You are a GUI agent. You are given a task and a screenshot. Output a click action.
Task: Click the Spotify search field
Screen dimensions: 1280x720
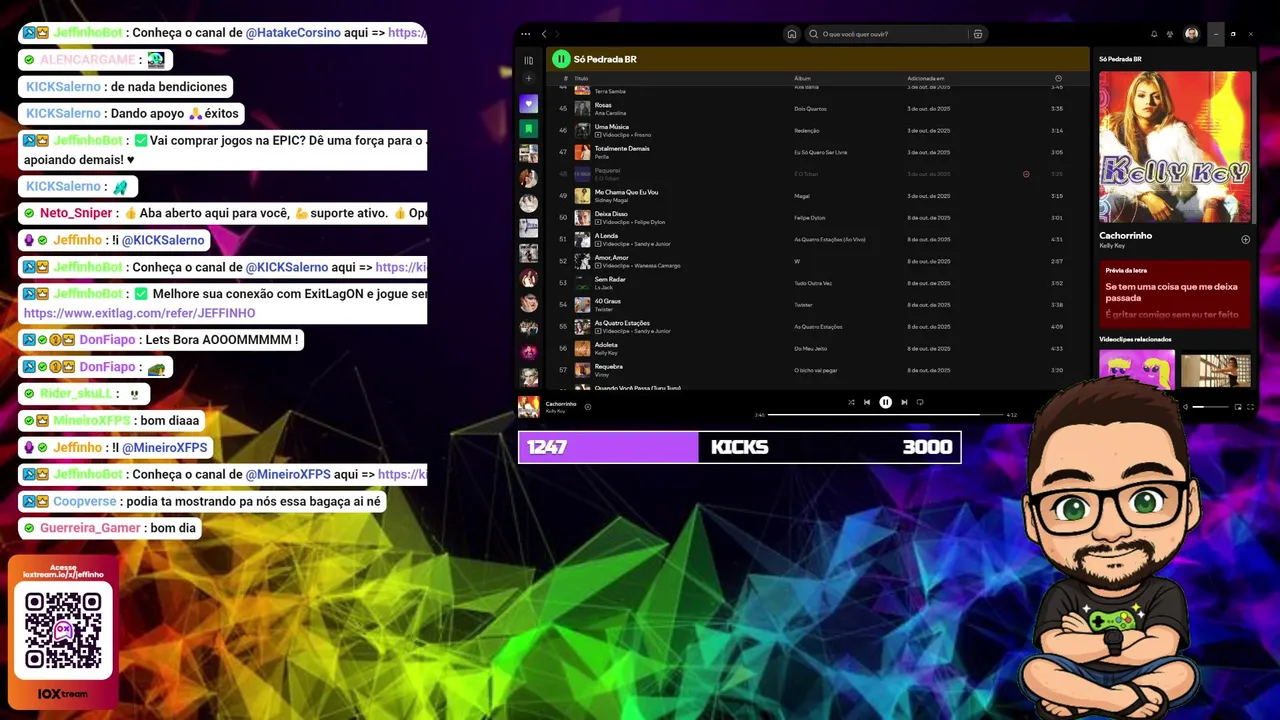(888, 34)
